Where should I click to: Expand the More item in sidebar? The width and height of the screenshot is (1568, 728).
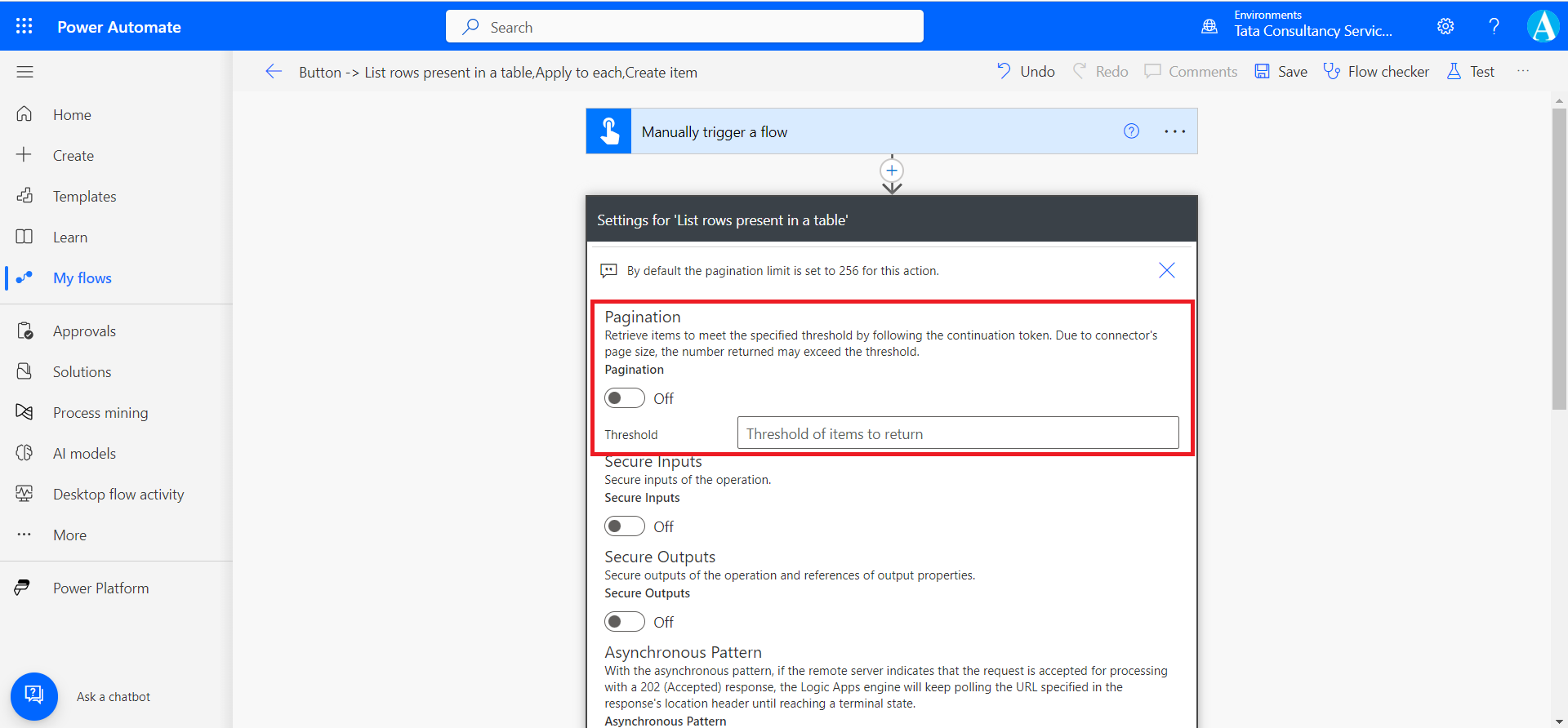pyautogui.click(x=69, y=535)
